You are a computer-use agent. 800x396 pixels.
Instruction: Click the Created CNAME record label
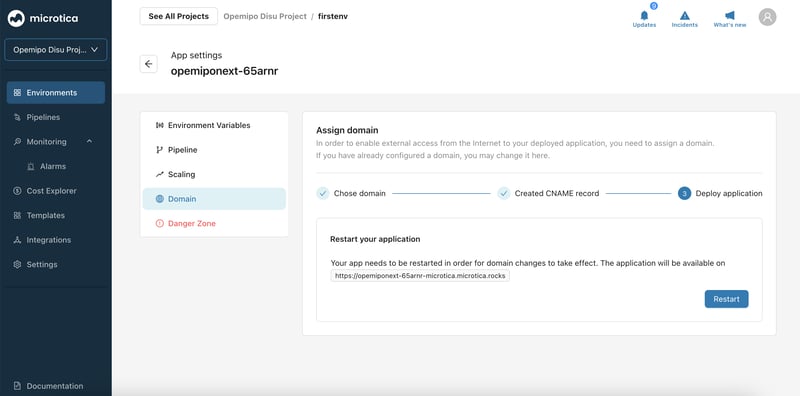(557, 193)
